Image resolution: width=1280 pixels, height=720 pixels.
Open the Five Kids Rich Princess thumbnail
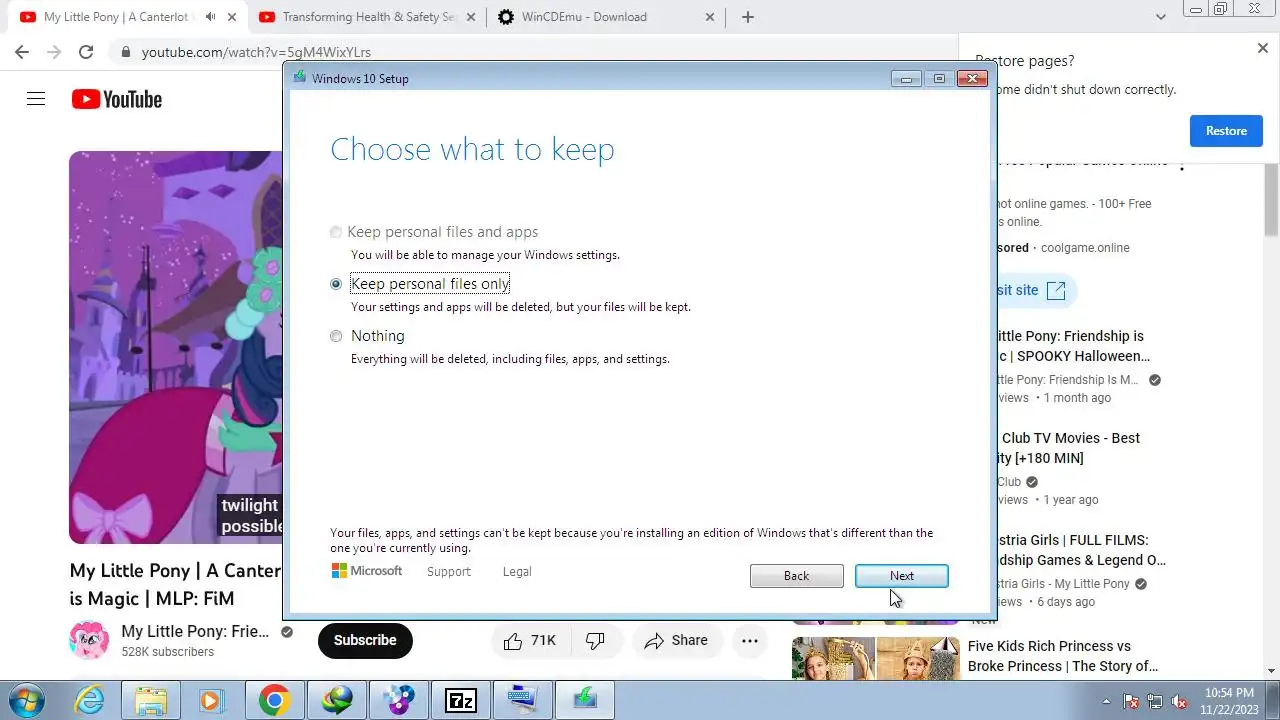point(875,658)
